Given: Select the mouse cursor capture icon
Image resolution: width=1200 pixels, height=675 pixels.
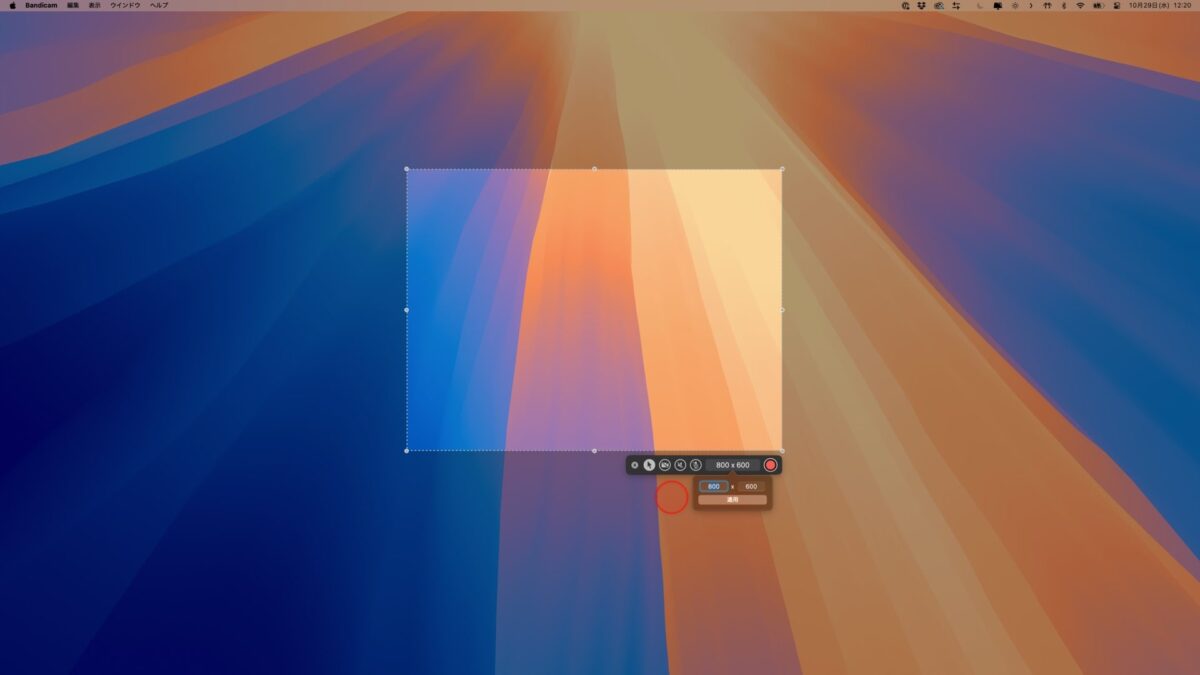Looking at the screenshot, I should tap(648, 465).
